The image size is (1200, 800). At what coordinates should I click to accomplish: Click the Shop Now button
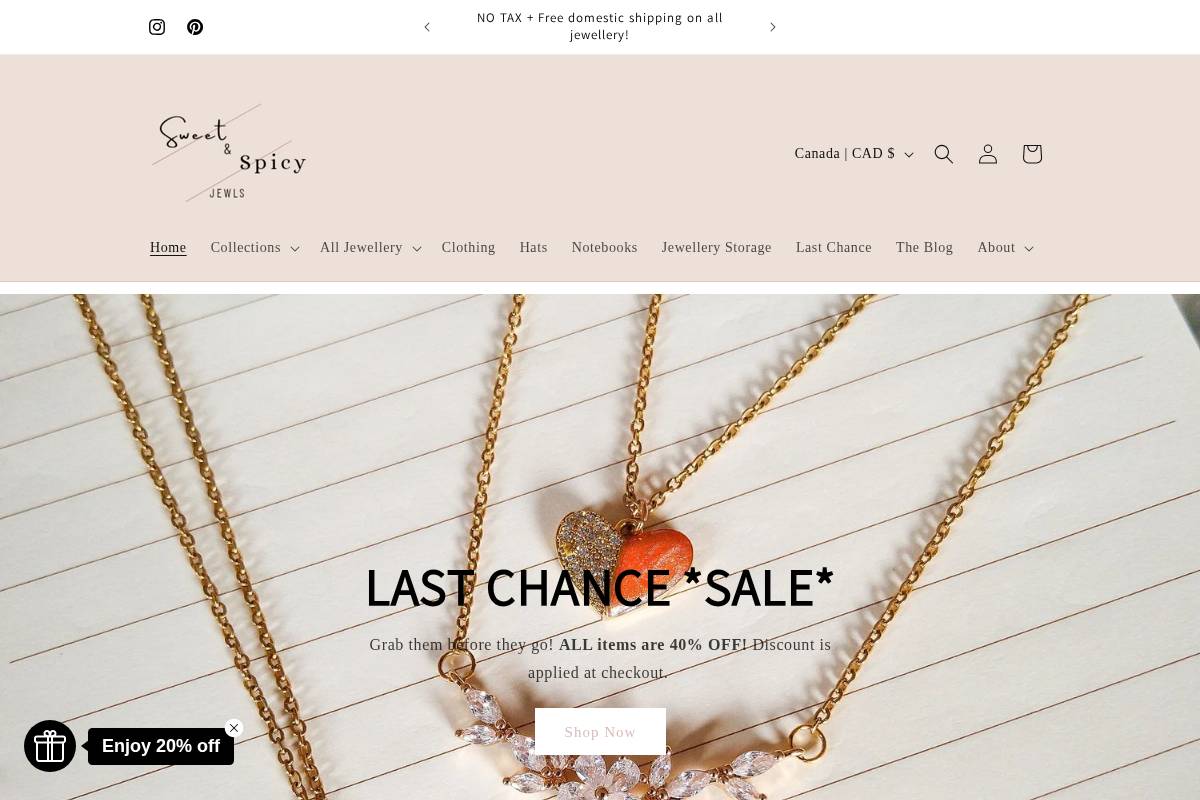pos(600,732)
